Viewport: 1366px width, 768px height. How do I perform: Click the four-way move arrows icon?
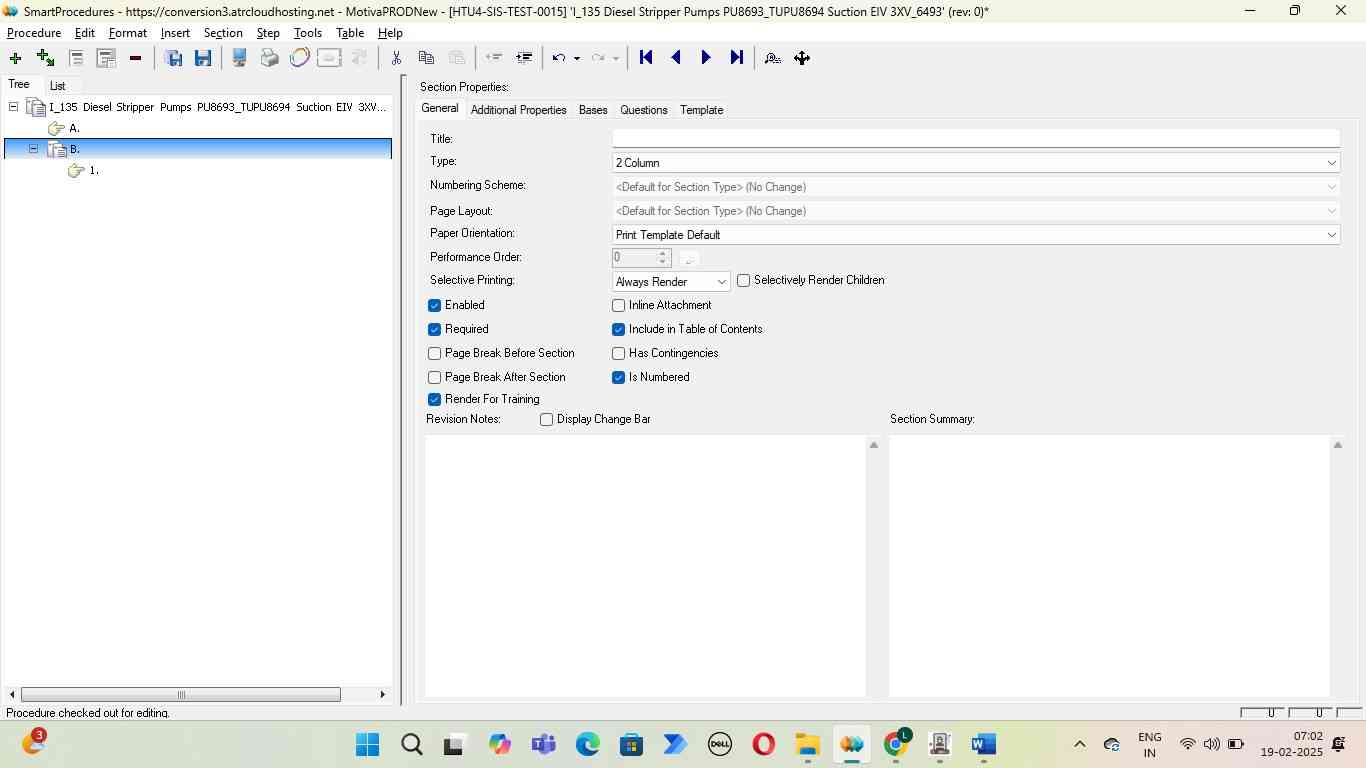pyautogui.click(x=802, y=58)
